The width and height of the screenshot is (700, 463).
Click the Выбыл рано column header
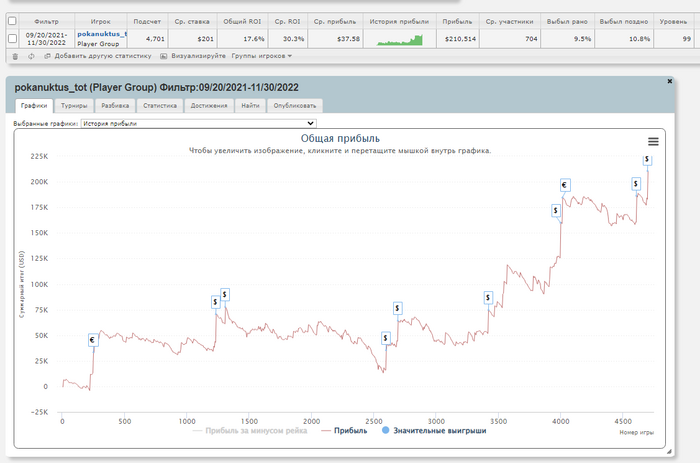coord(567,21)
